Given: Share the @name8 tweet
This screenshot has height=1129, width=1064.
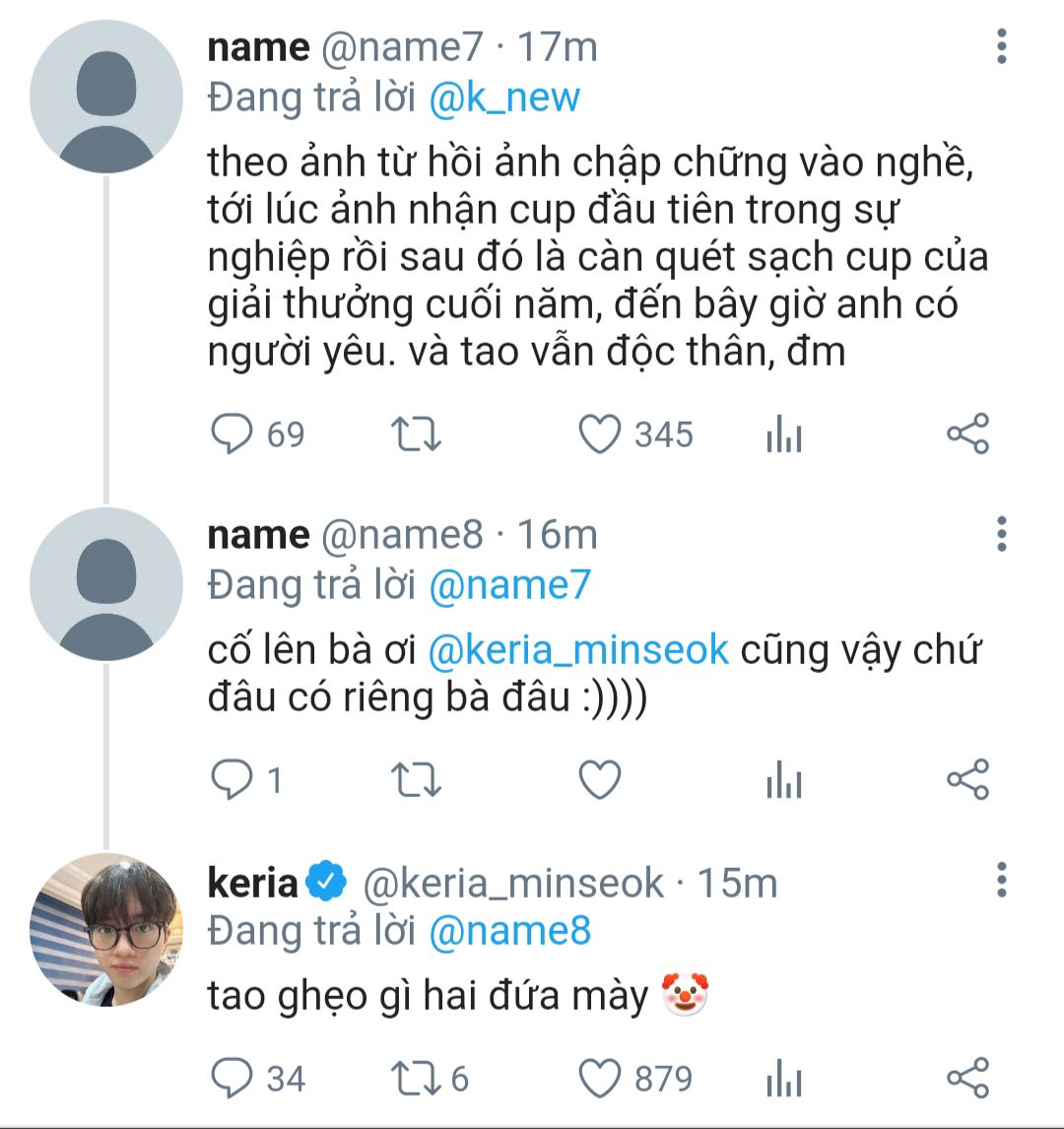Looking at the screenshot, I should 967,780.
